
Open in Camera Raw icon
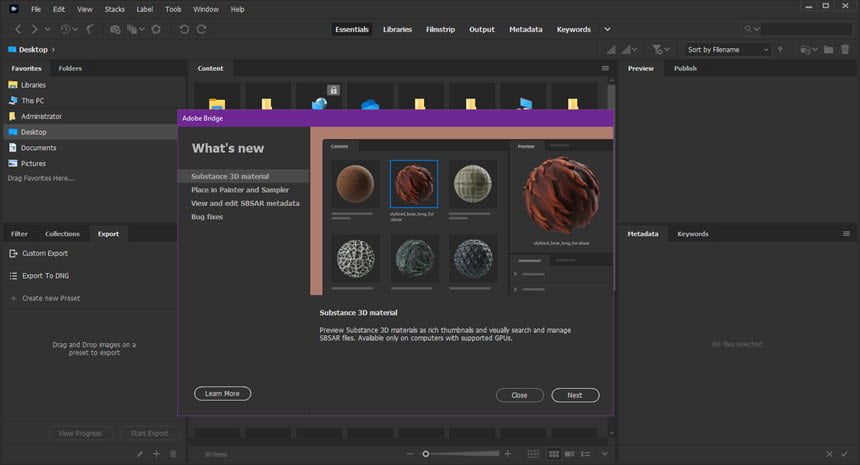click(x=156, y=29)
